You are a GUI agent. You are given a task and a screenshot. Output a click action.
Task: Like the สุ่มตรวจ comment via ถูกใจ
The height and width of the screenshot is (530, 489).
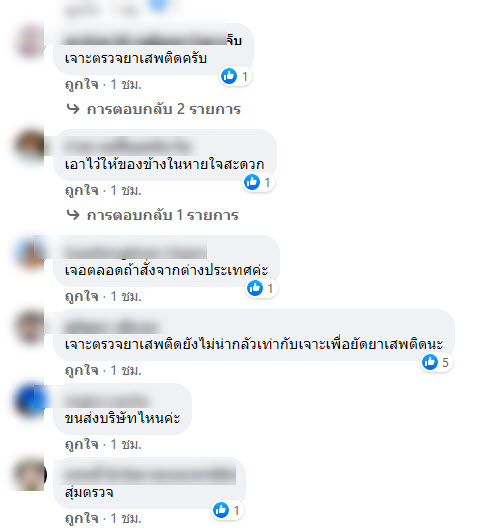[81, 518]
